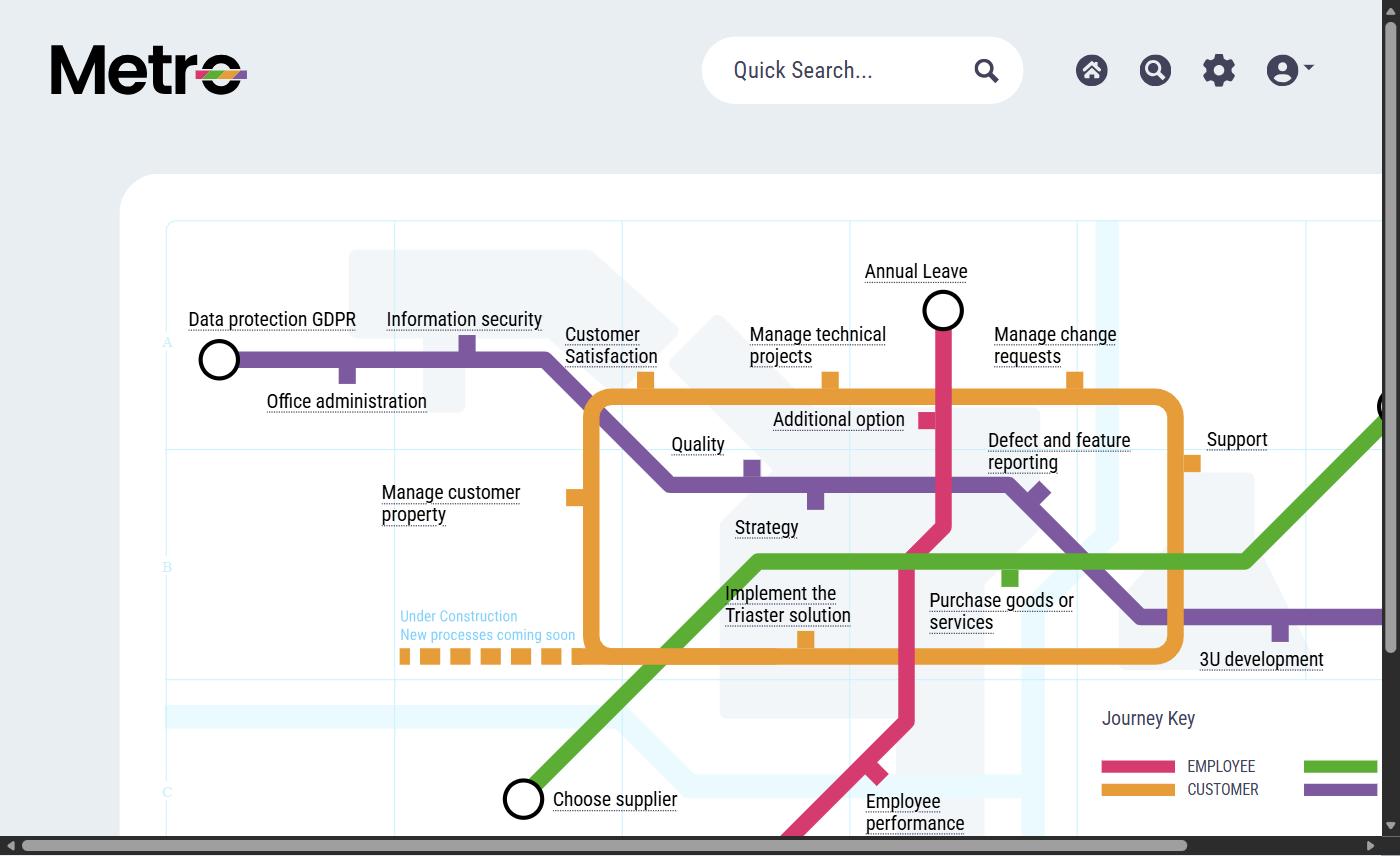Click the horizontal scrollbar right arrow
Screen dimensions: 1400x856
pyautogui.click(x=1371, y=846)
